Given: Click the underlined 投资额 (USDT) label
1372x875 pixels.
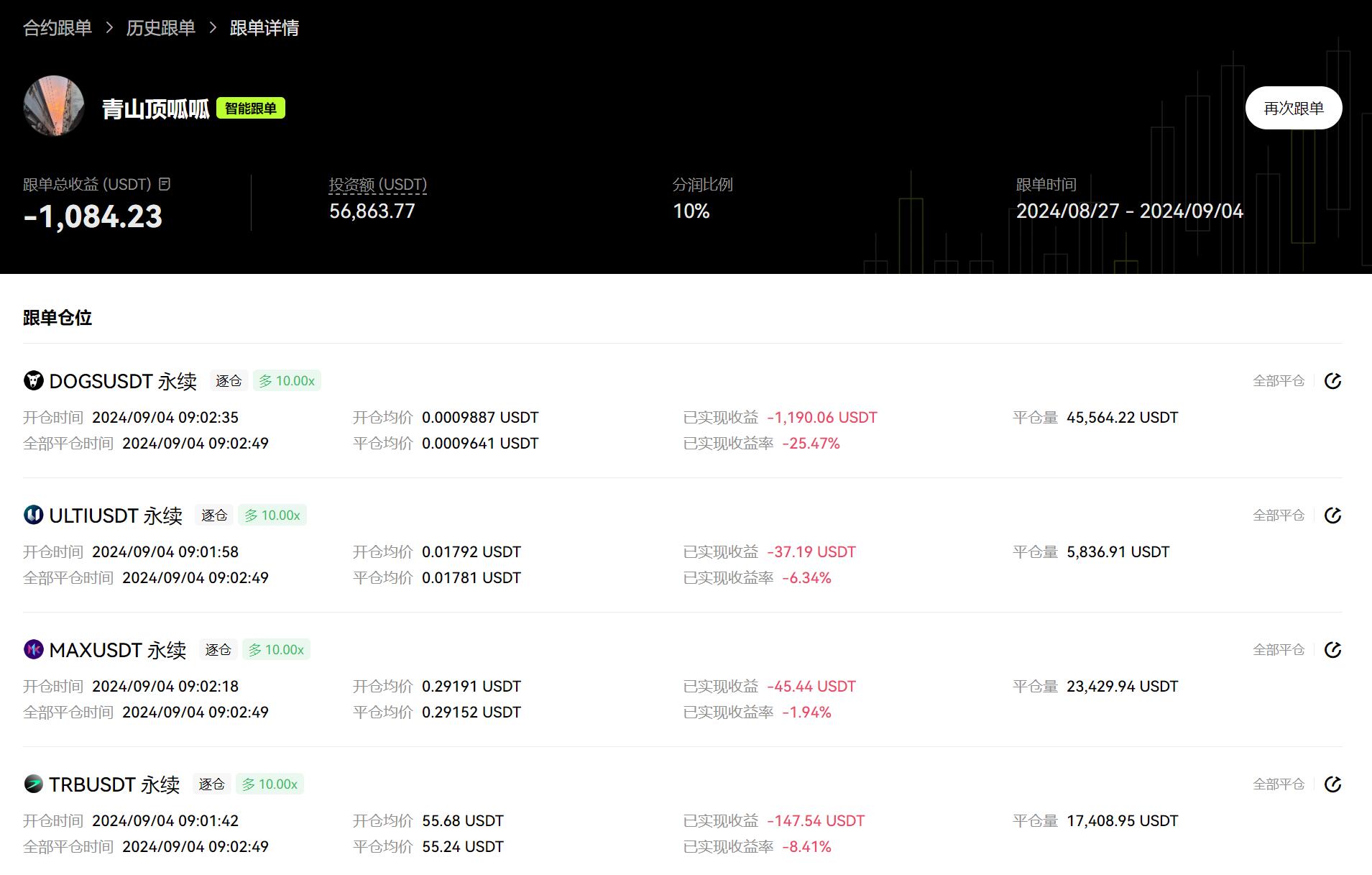Looking at the screenshot, I should coord(378,185).
